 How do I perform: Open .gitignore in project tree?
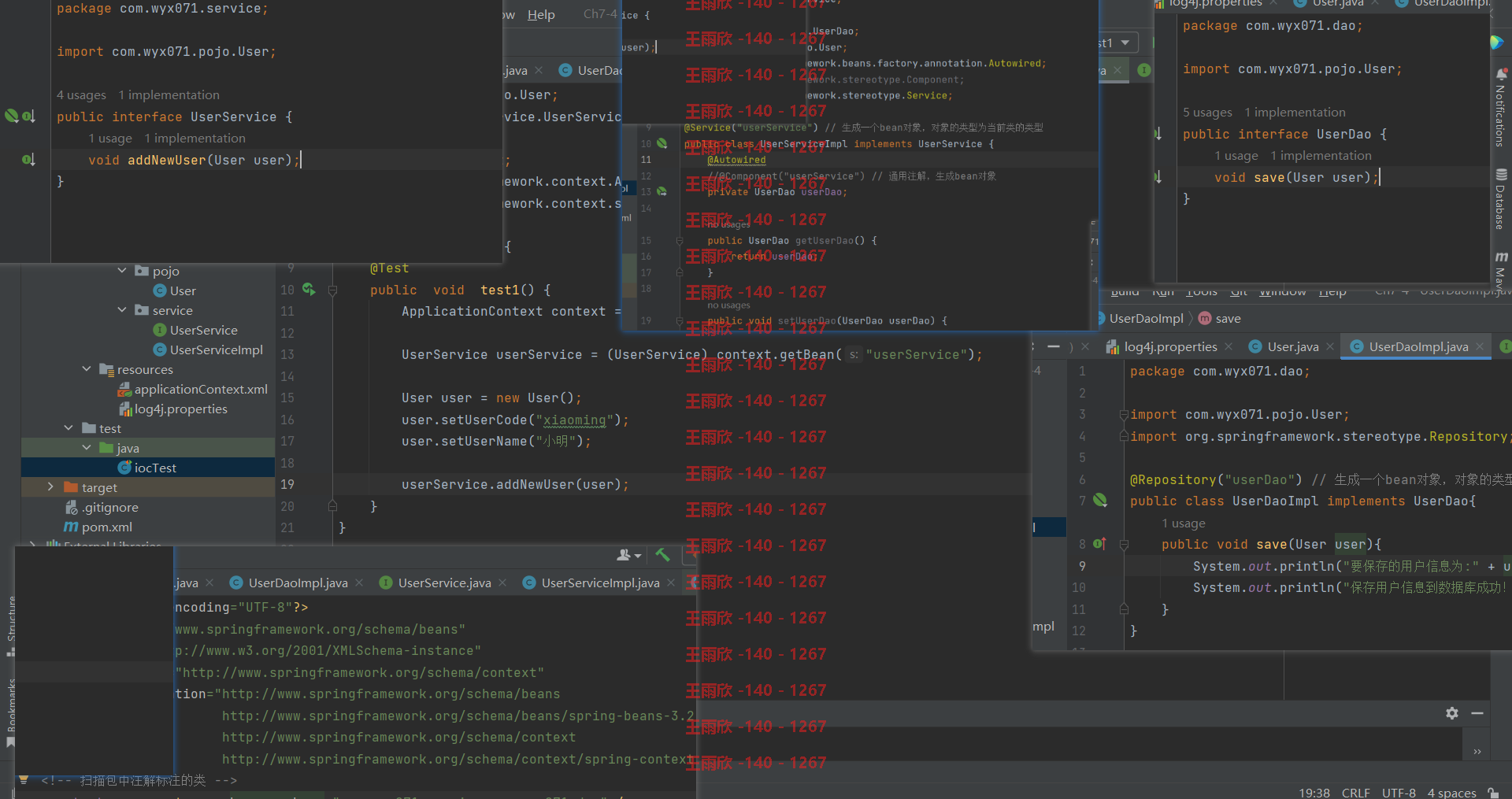102,507
